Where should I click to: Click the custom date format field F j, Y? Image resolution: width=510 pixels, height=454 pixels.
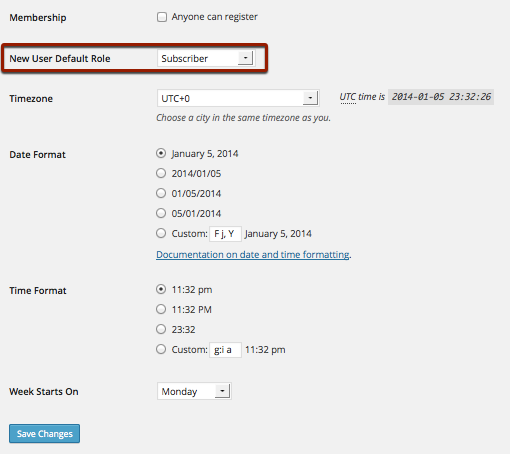(225, 234)
